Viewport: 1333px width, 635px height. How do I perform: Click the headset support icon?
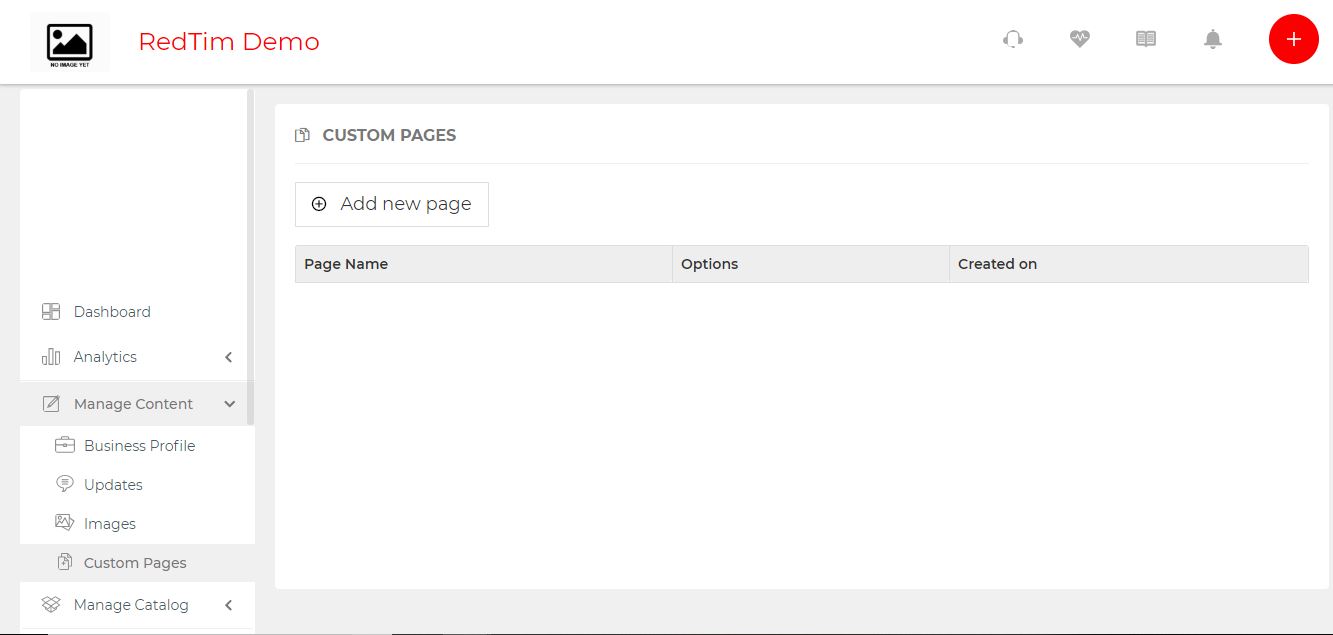tap(1013, 39)
